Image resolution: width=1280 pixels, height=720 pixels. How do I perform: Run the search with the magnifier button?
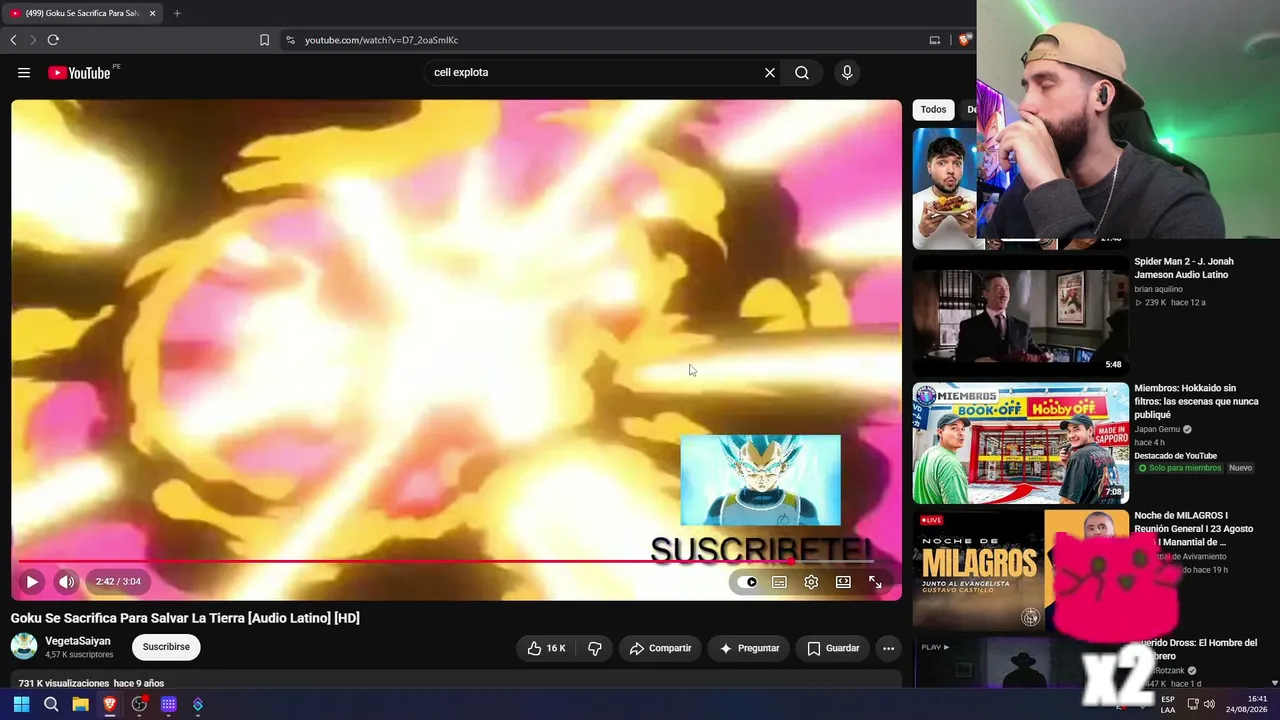coord(802,72)
